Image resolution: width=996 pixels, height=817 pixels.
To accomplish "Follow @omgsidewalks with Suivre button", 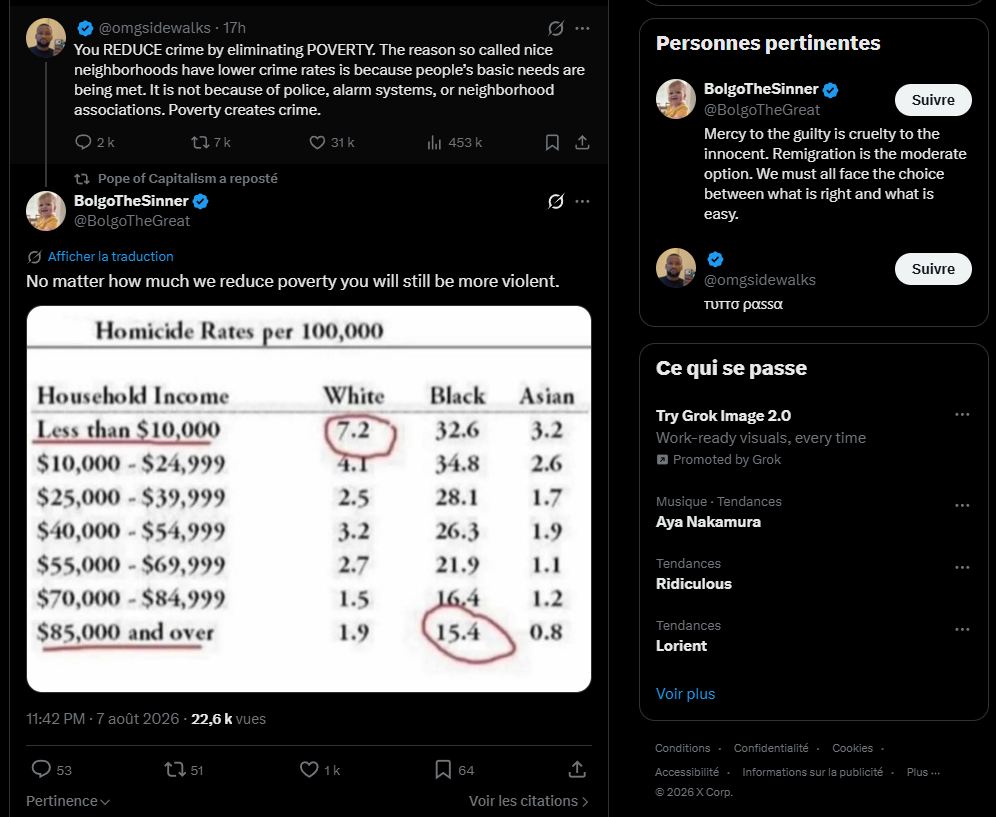I will 932,269.
